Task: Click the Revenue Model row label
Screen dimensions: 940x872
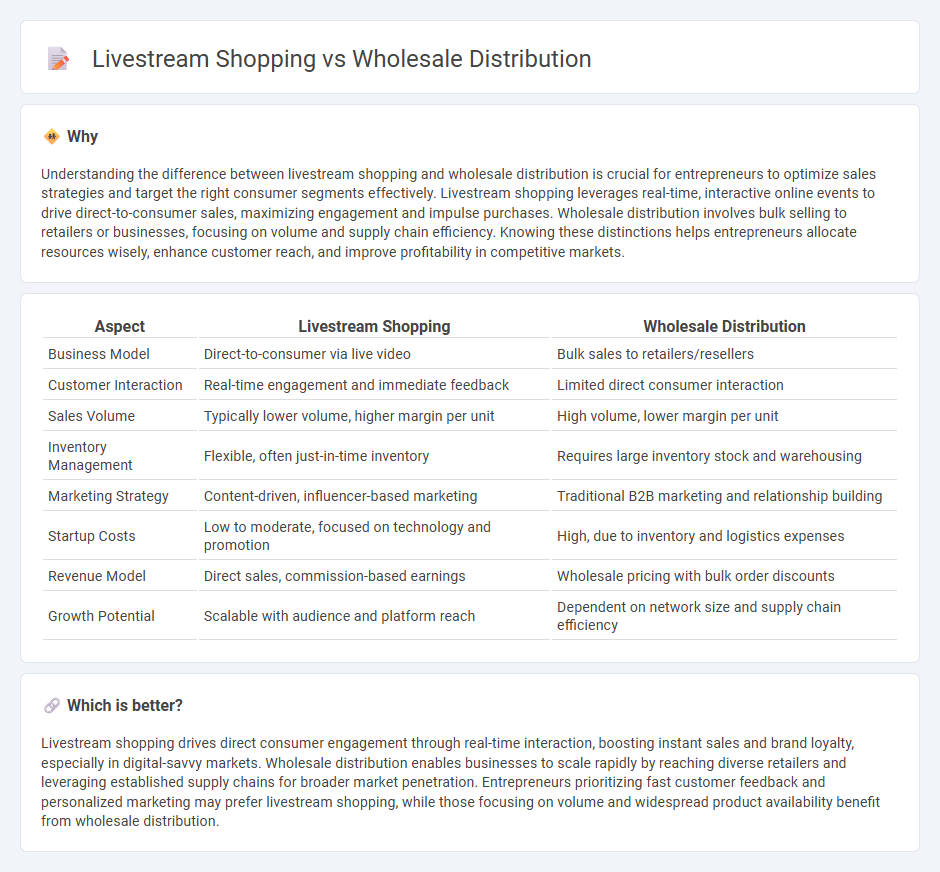Action: tap(97, 577)
